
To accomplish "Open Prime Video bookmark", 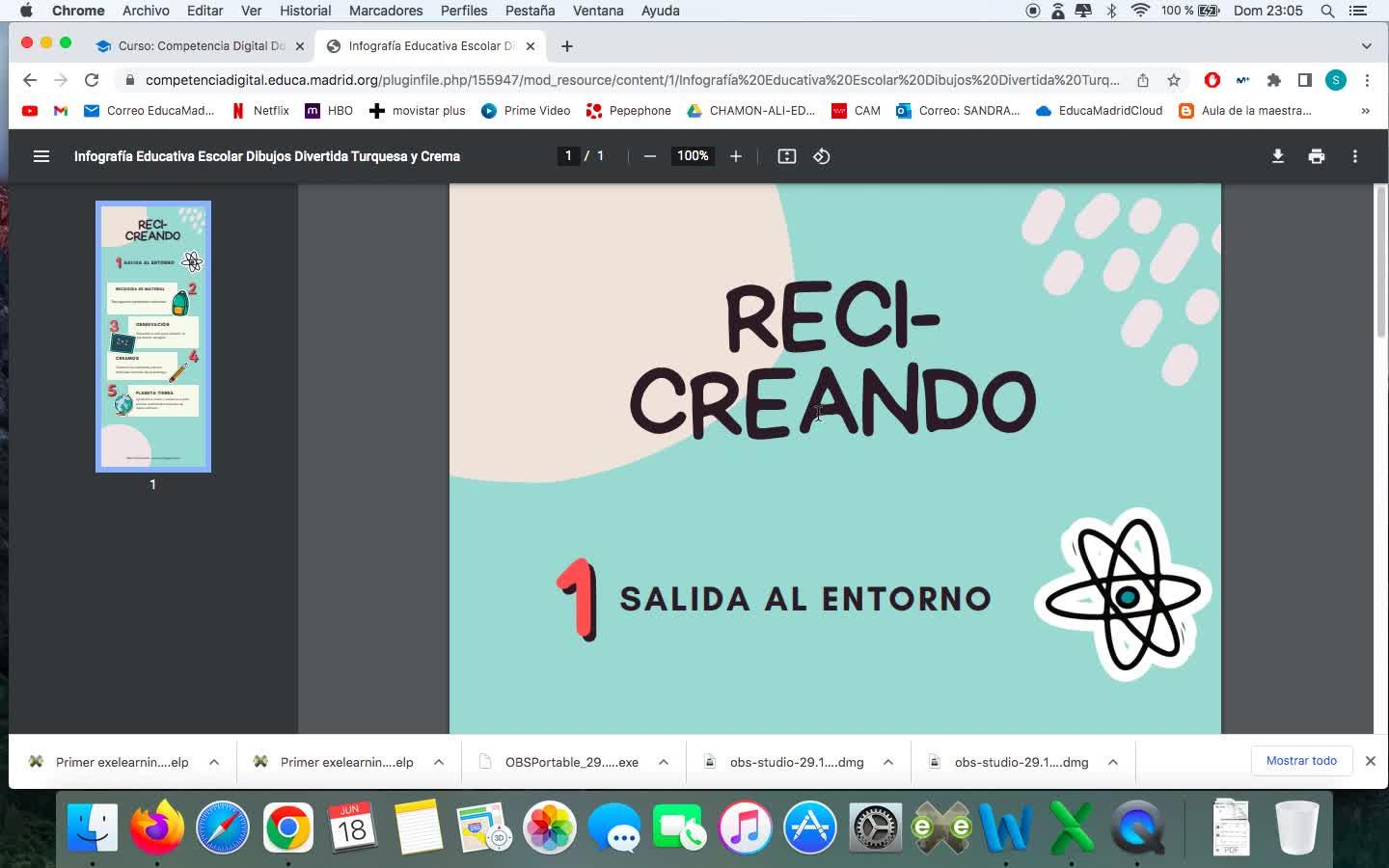I will (526, 111).
